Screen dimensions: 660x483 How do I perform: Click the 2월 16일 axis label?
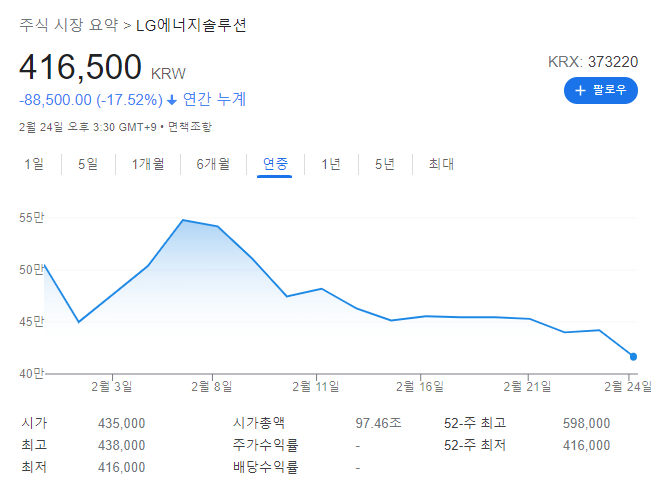coord(420,386)
